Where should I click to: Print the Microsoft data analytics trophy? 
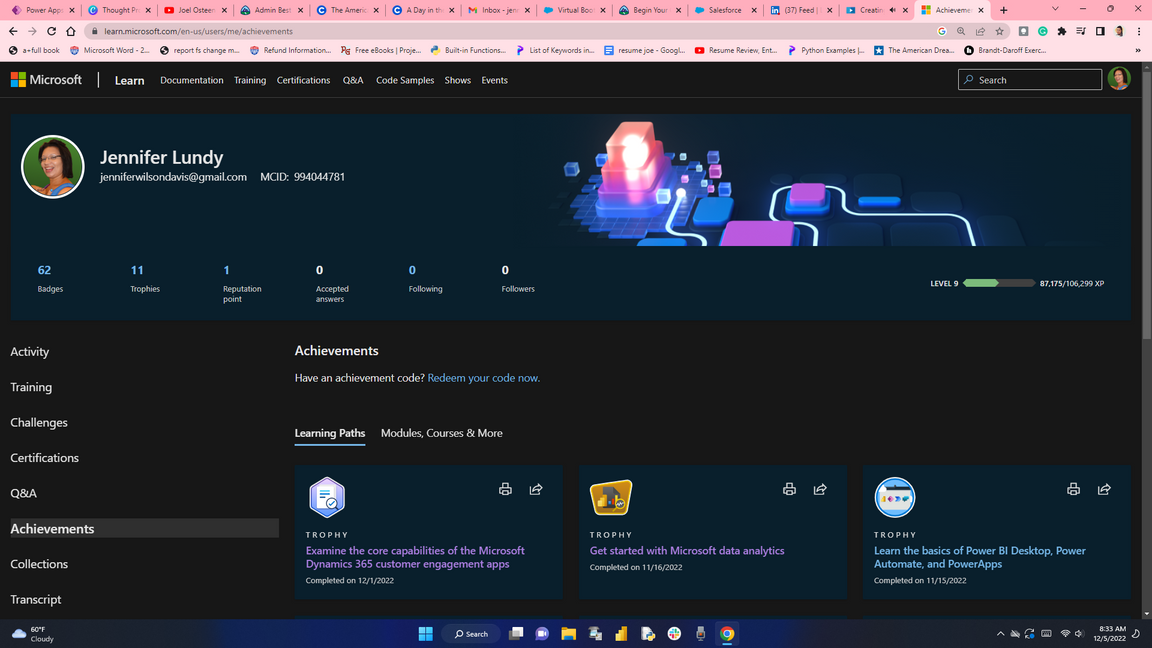(x=789, y=489)
